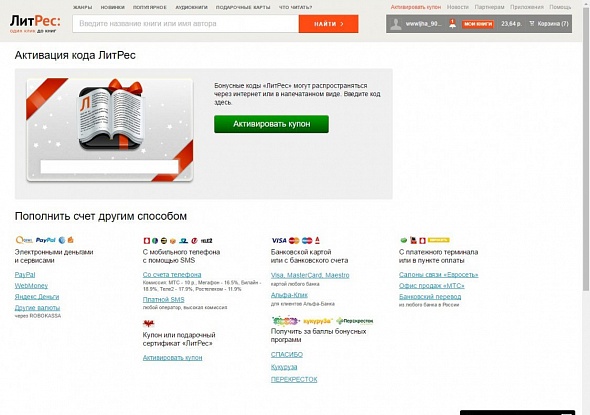Viewport: 590px width, 415px height.
Task: Open the Жанры menu
Action: [x=82, y=7]
